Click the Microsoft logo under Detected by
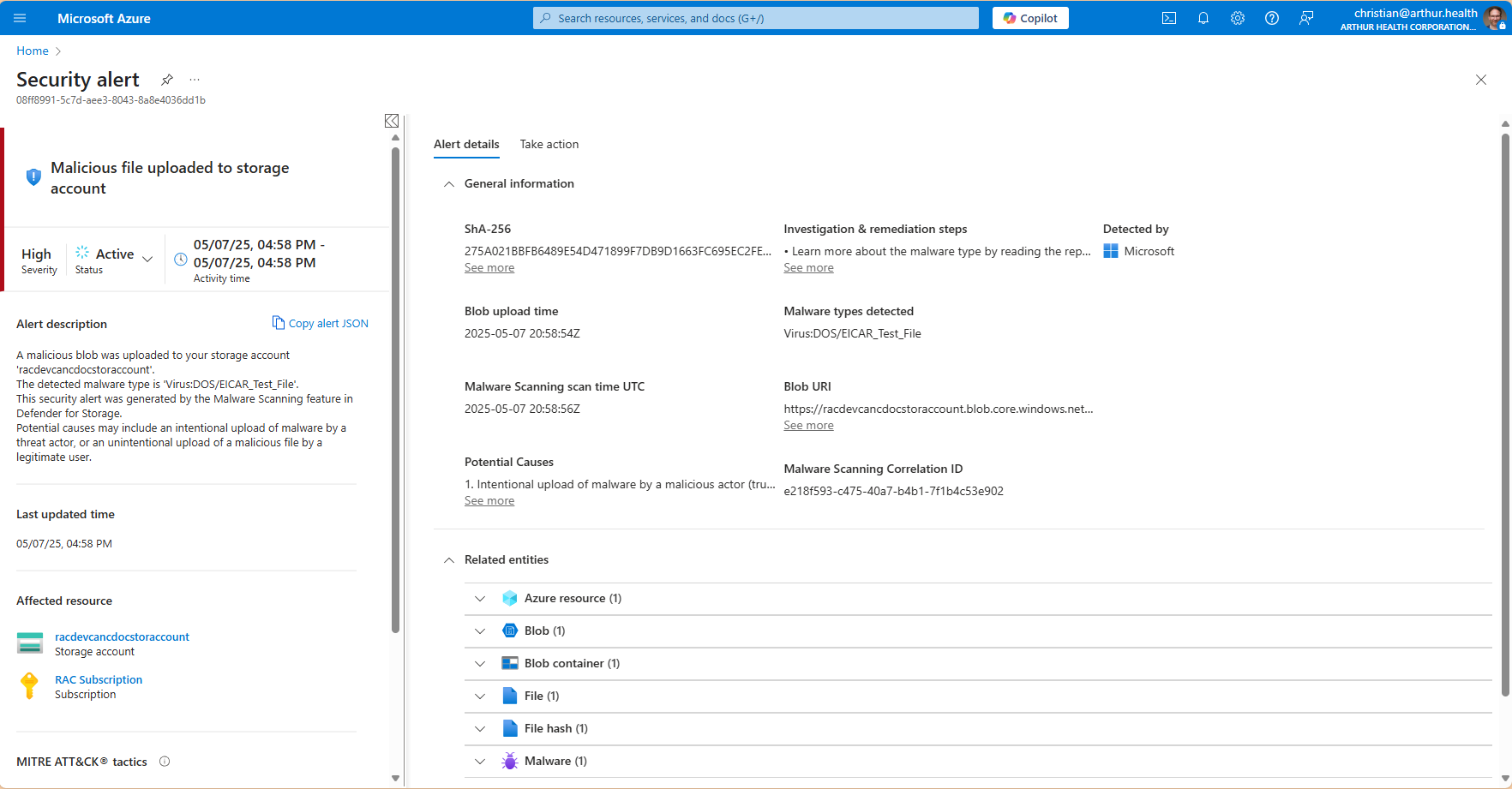This screenshot has height=789, width=1512. pos(1111,251)
